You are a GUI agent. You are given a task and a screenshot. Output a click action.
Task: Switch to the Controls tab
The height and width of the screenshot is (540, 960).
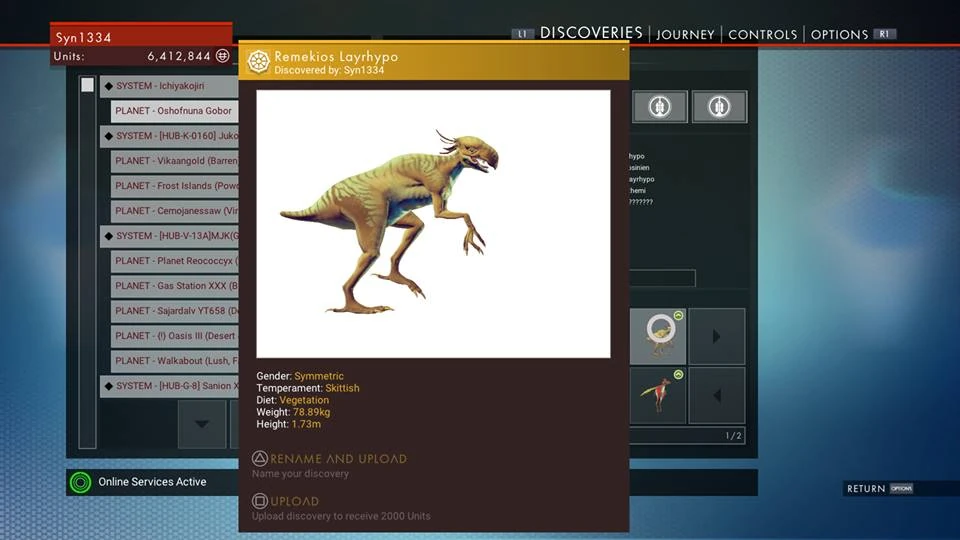[762, 35]
